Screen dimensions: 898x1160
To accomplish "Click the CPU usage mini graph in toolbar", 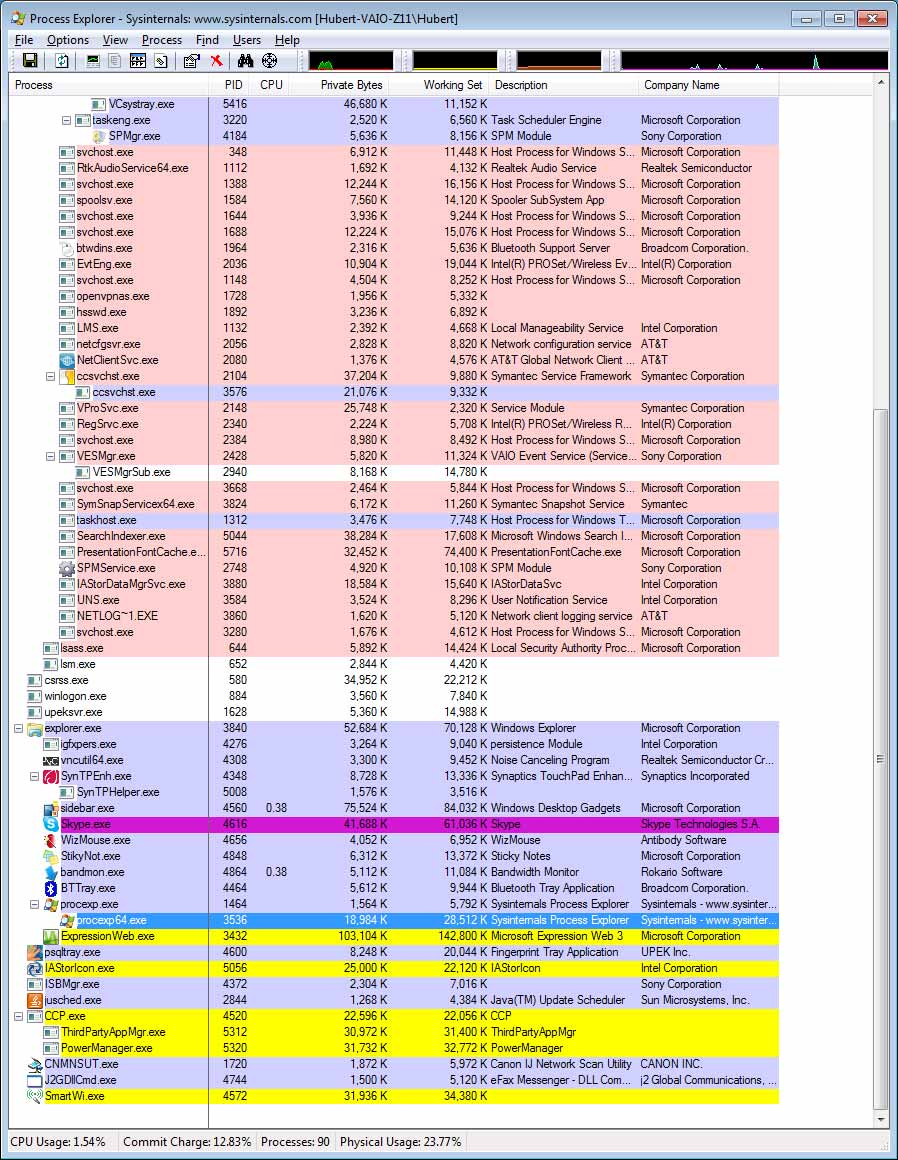I will 351,61.
